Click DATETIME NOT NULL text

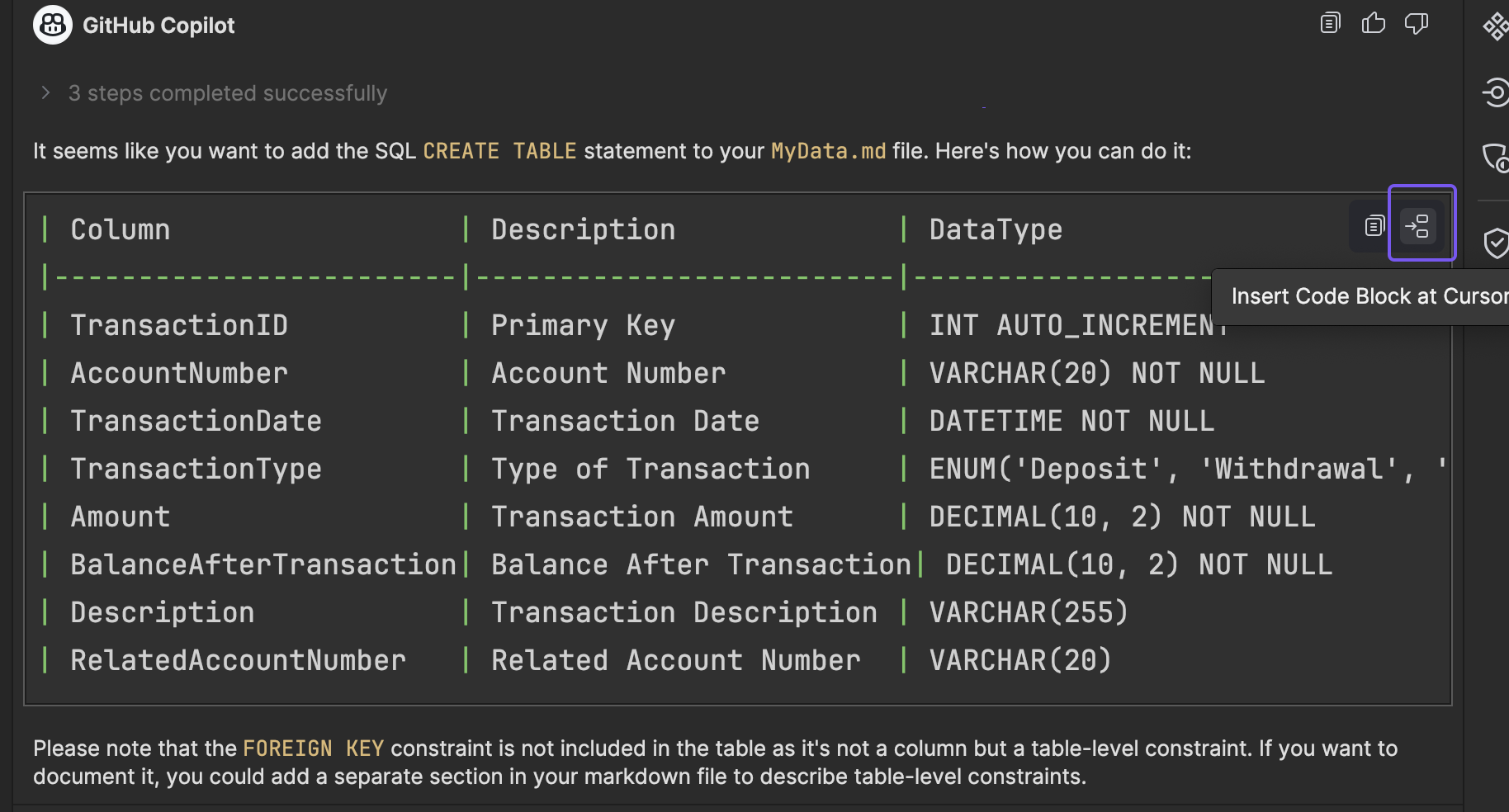[1071, 421]
